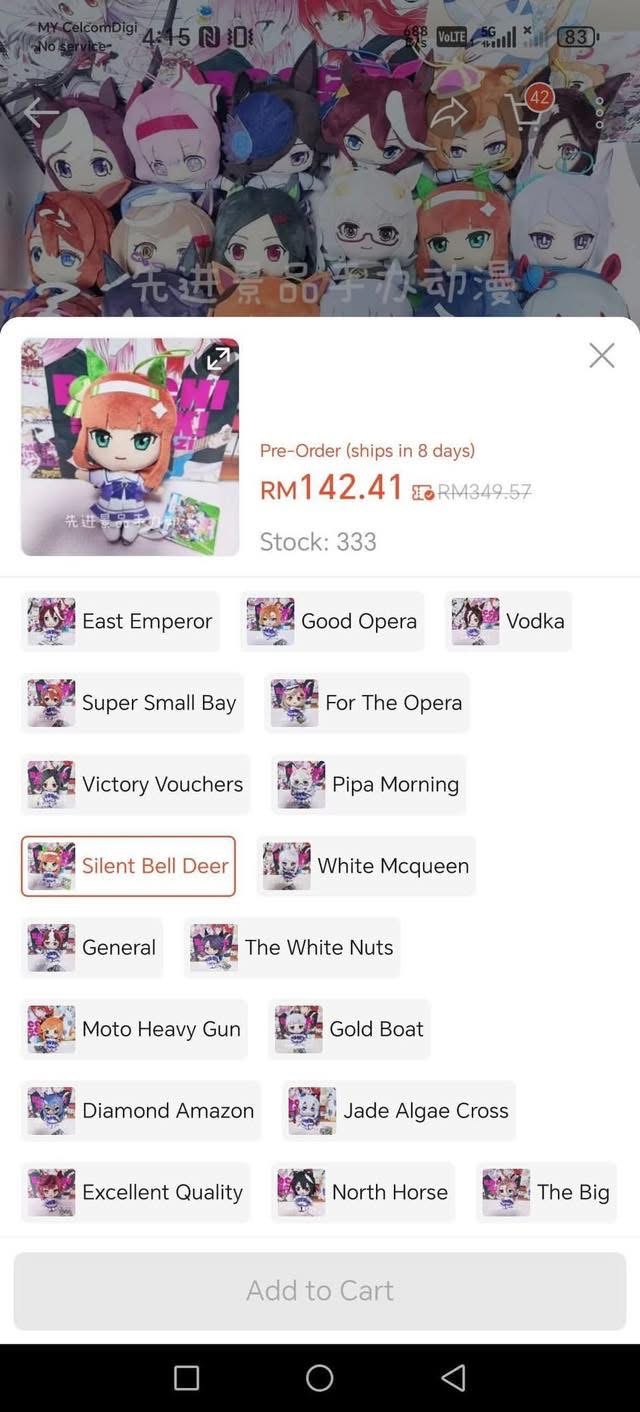Tap the Android recent apps square

[x=187, y=1378]
